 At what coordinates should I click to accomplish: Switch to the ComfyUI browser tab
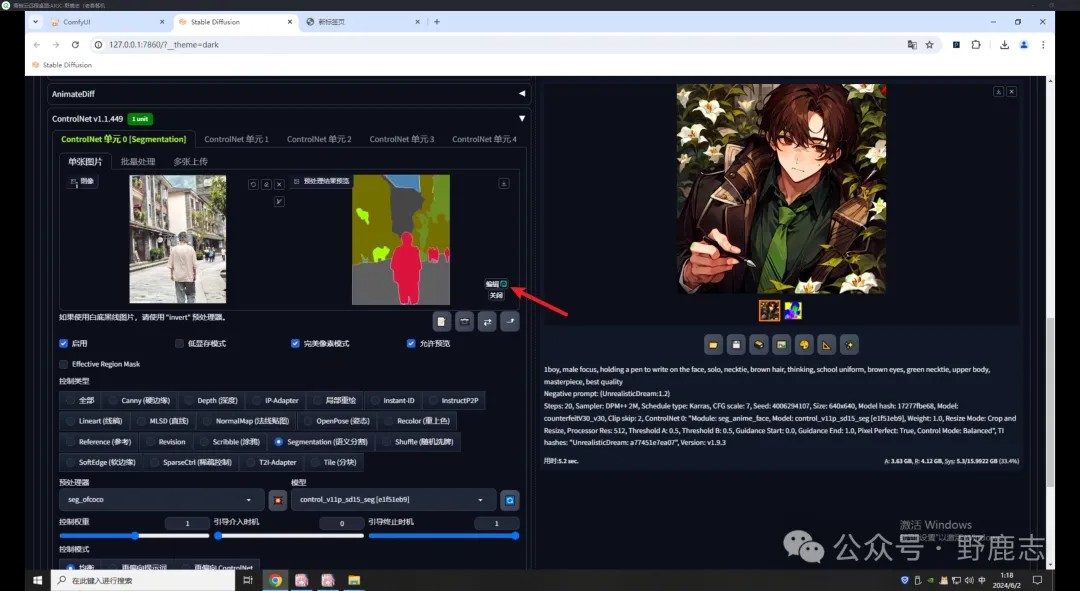107,22
